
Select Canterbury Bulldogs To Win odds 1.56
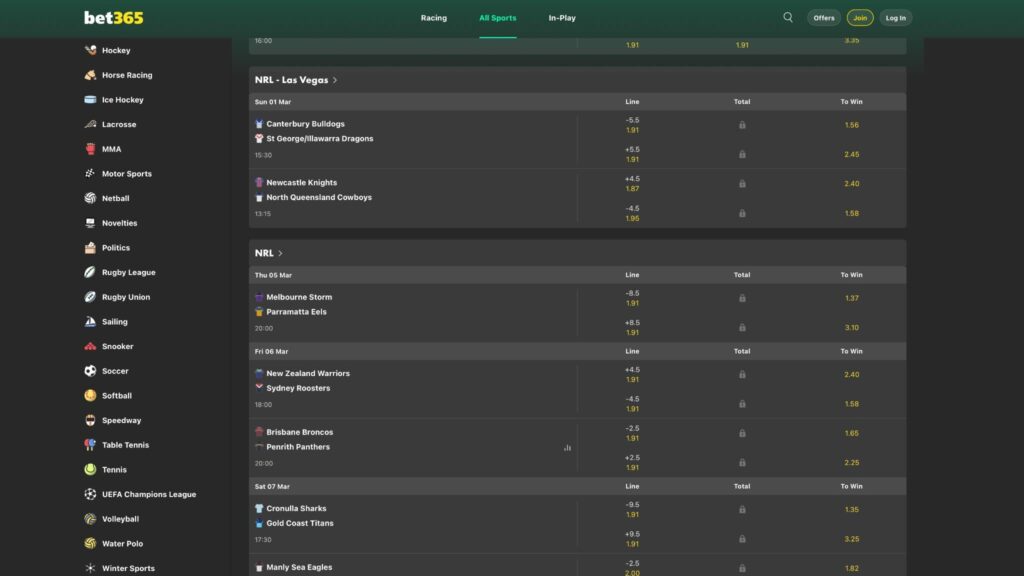tap(851, 125)
